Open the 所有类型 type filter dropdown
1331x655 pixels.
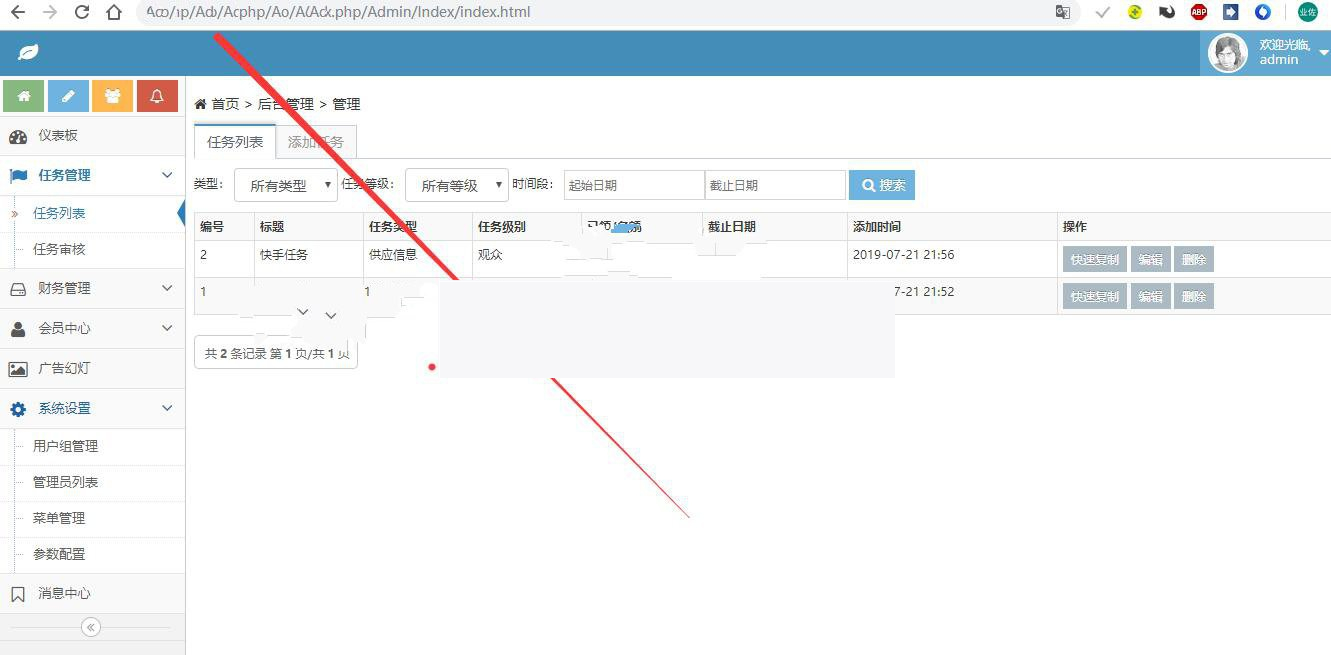click(x=285, y=184)
